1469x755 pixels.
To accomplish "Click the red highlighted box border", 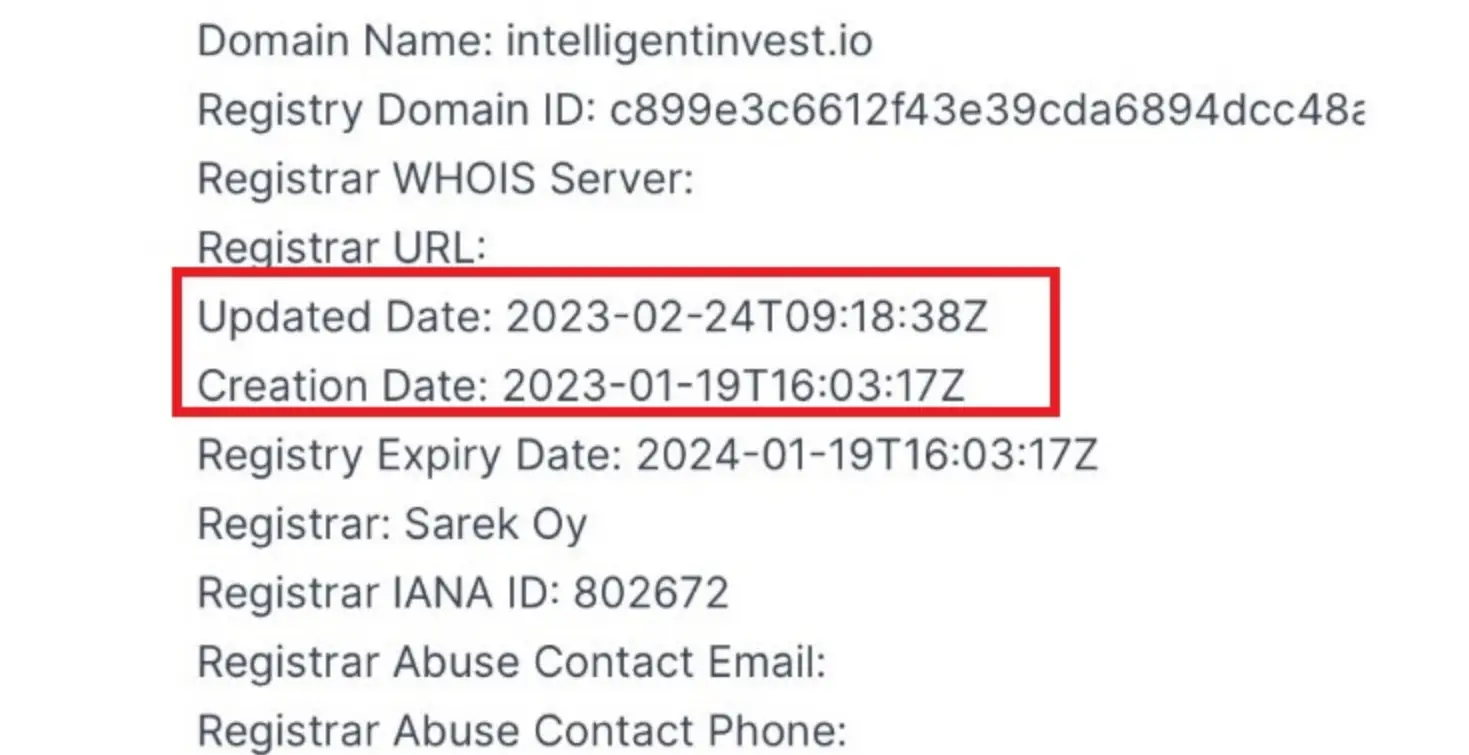I will (x=615, y=270).
